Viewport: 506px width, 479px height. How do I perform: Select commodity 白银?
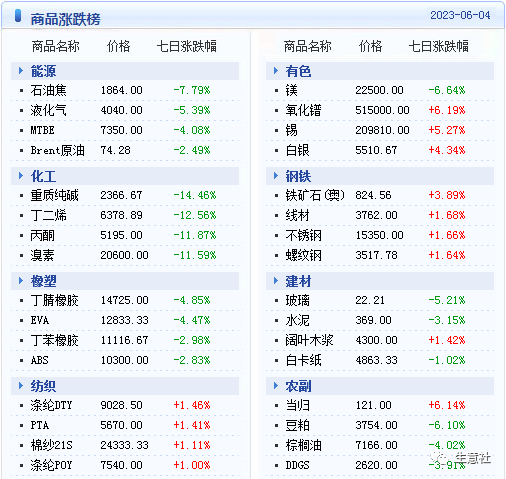pyautogui.click(x=297, y=150)
